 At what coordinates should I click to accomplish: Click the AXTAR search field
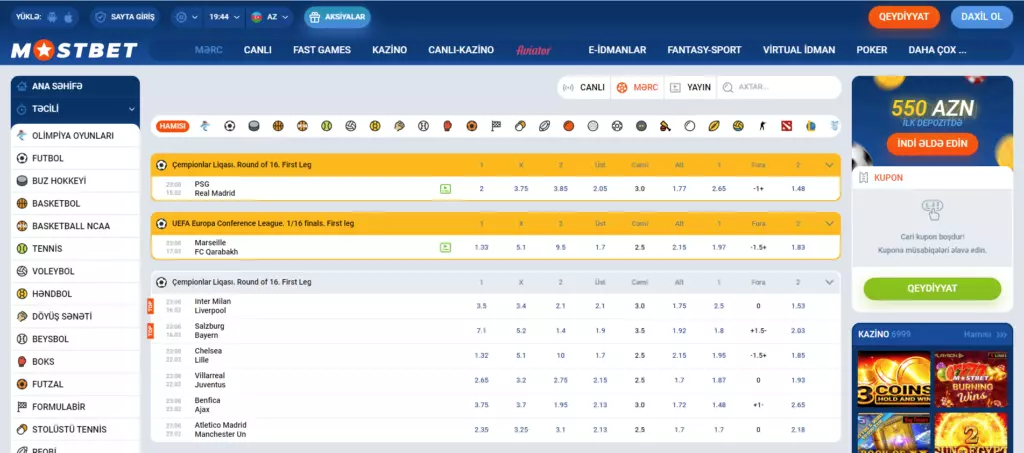coord(779,87)
